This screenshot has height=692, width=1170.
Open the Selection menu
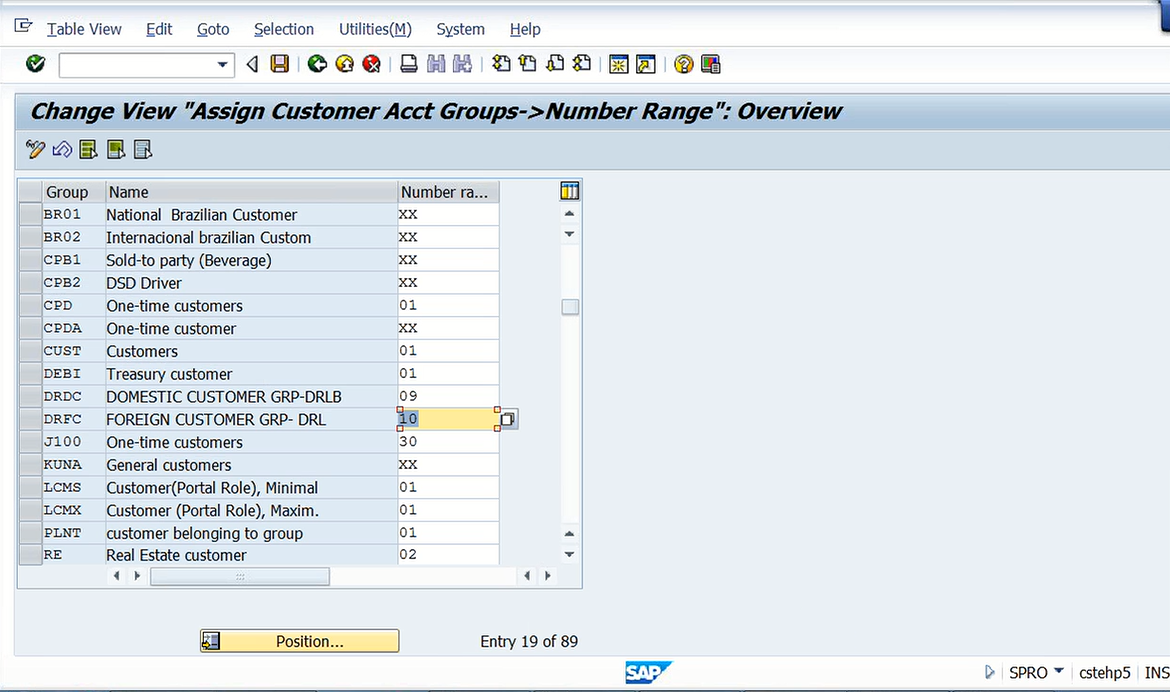(x=284, y=29)
